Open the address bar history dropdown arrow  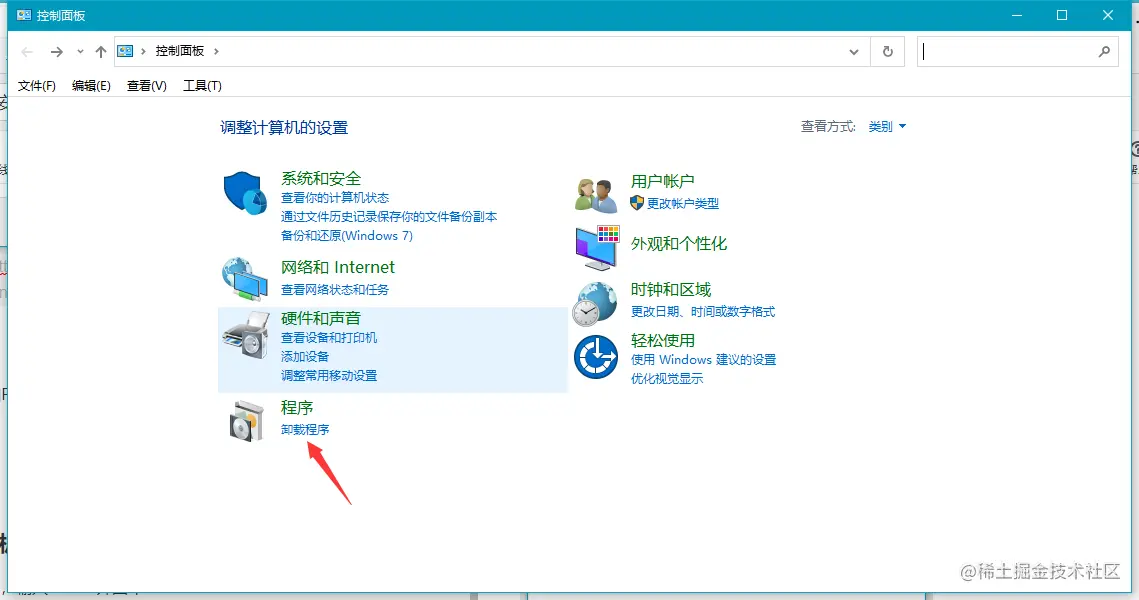(x=853, y=51)
